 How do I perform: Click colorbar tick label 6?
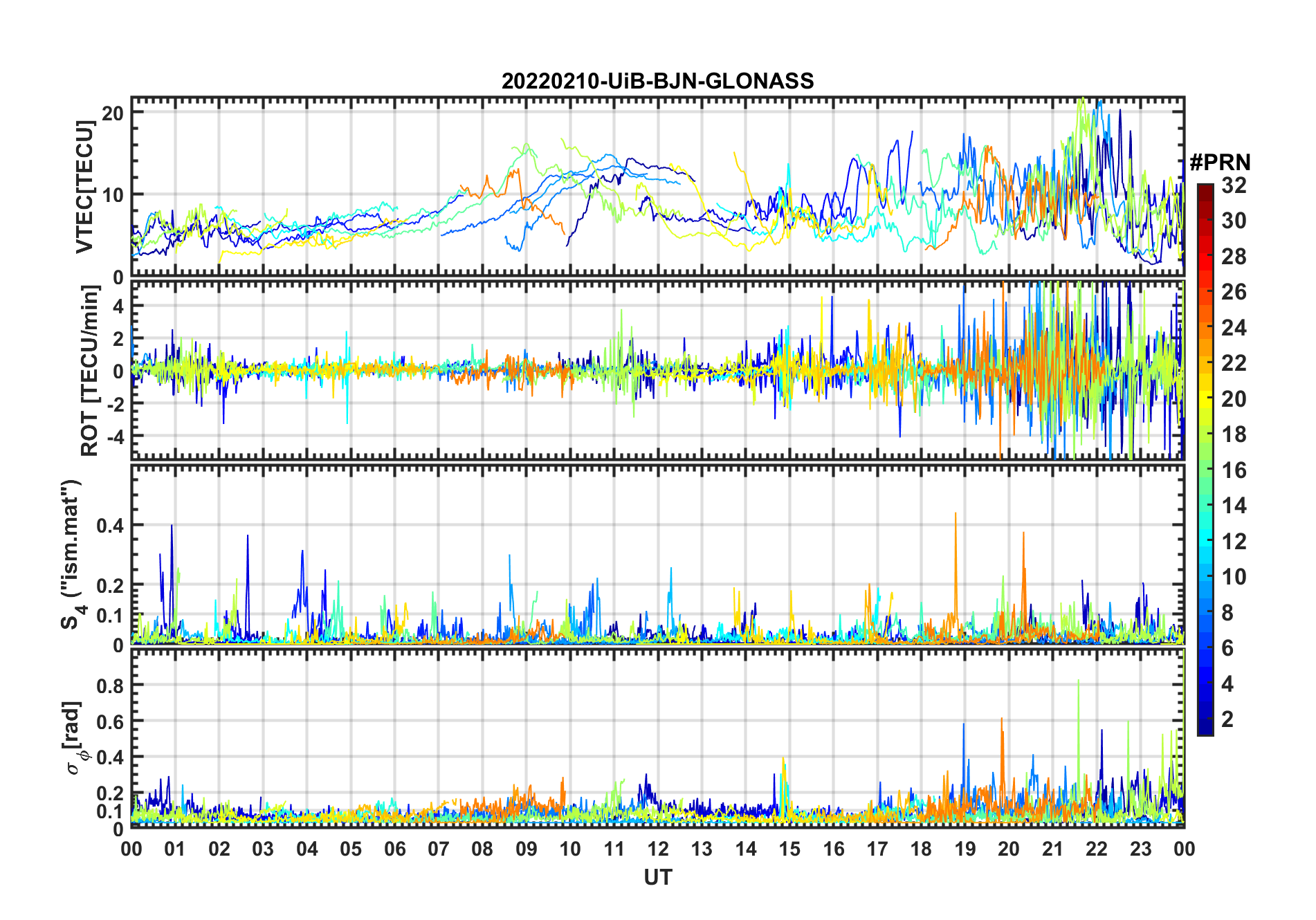[1227, 648]
